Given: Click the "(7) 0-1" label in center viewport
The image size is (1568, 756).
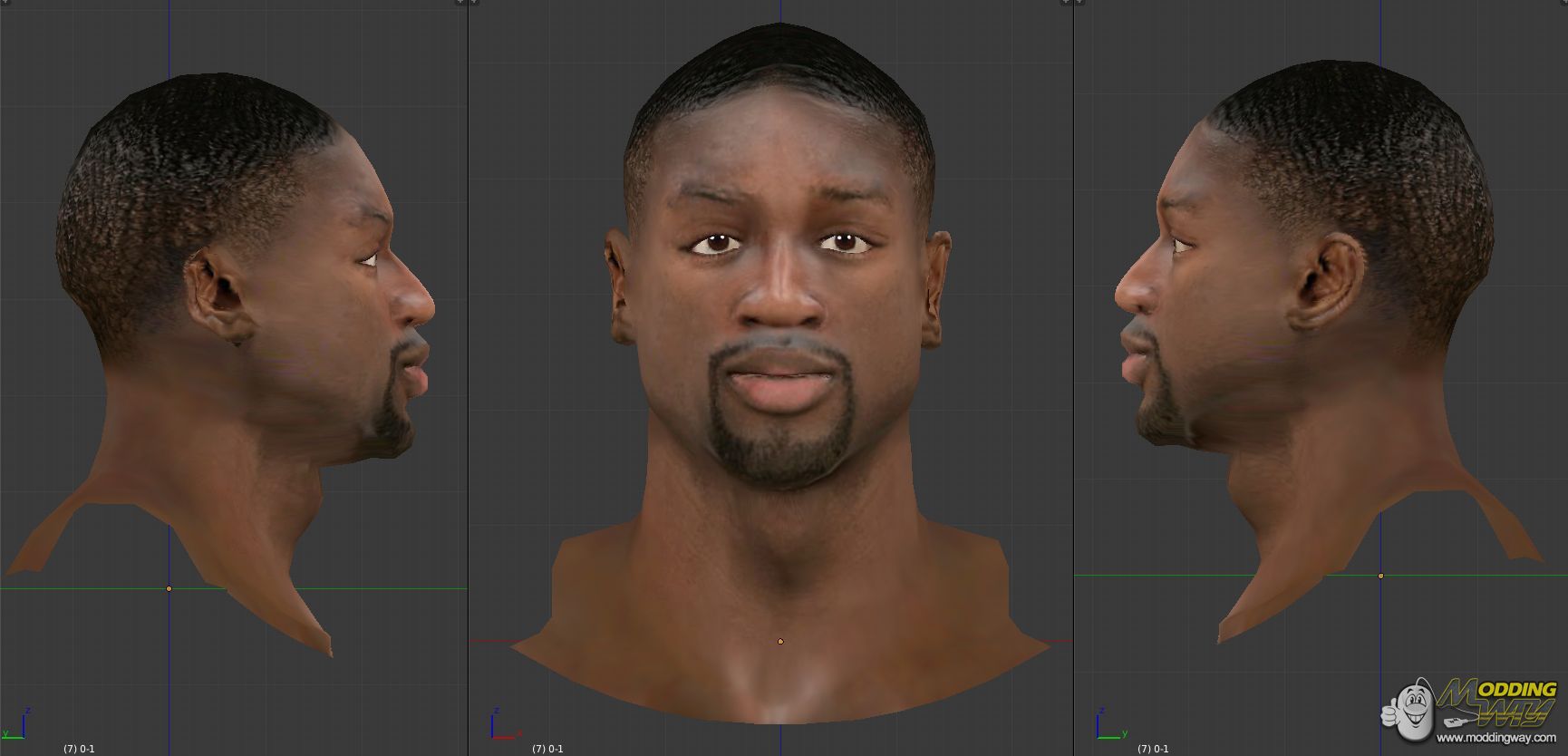Looking at the screenshot, I should pyautogui.click(x=547, y=749).
